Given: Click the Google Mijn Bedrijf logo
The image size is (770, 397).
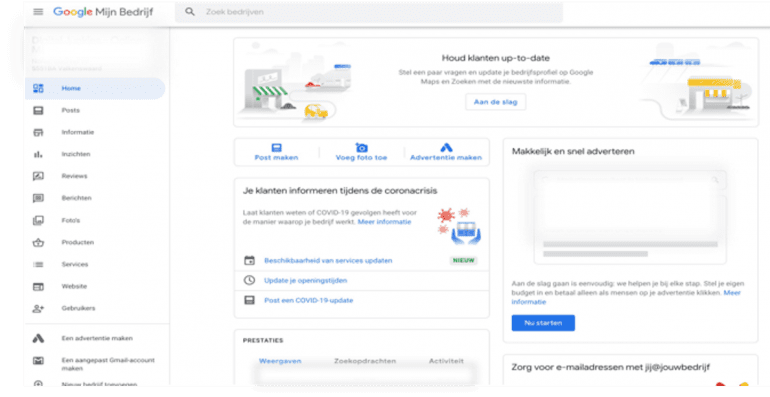Looking at the screenshot, I should [103, 12].
